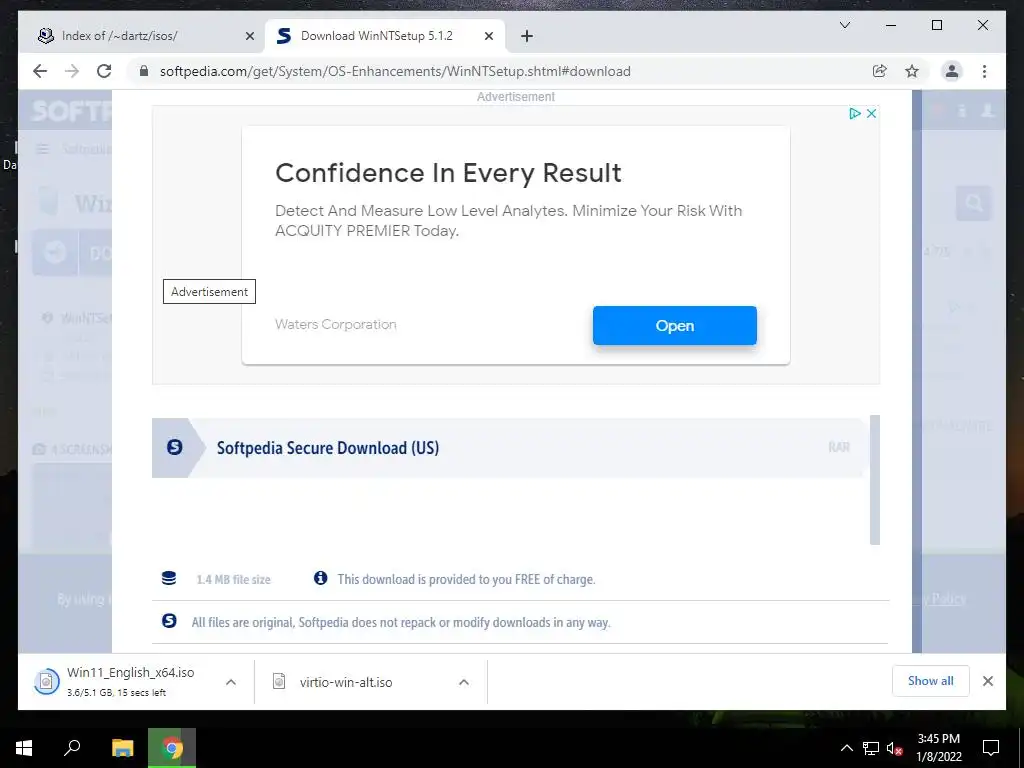Open the network tray icon
The height and width of the screenshot is (768, 1024).
click(x=871, y=748)
